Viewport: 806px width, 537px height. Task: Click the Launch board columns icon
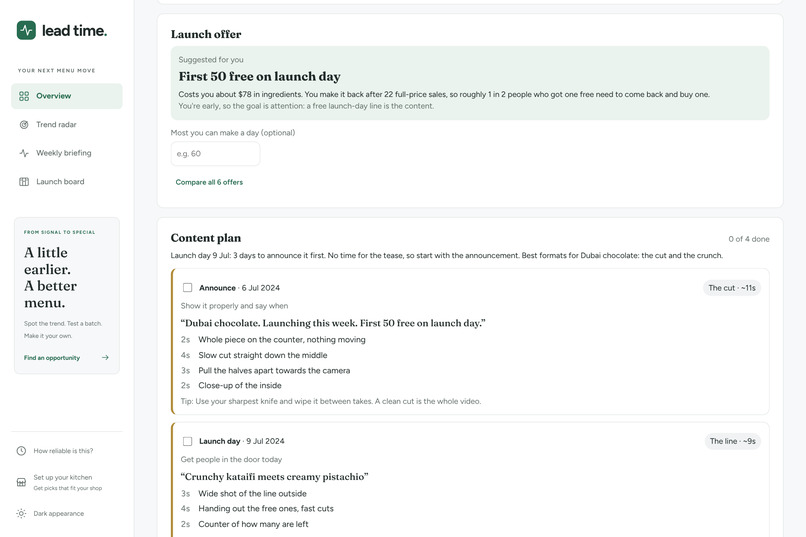coord(24,181)
